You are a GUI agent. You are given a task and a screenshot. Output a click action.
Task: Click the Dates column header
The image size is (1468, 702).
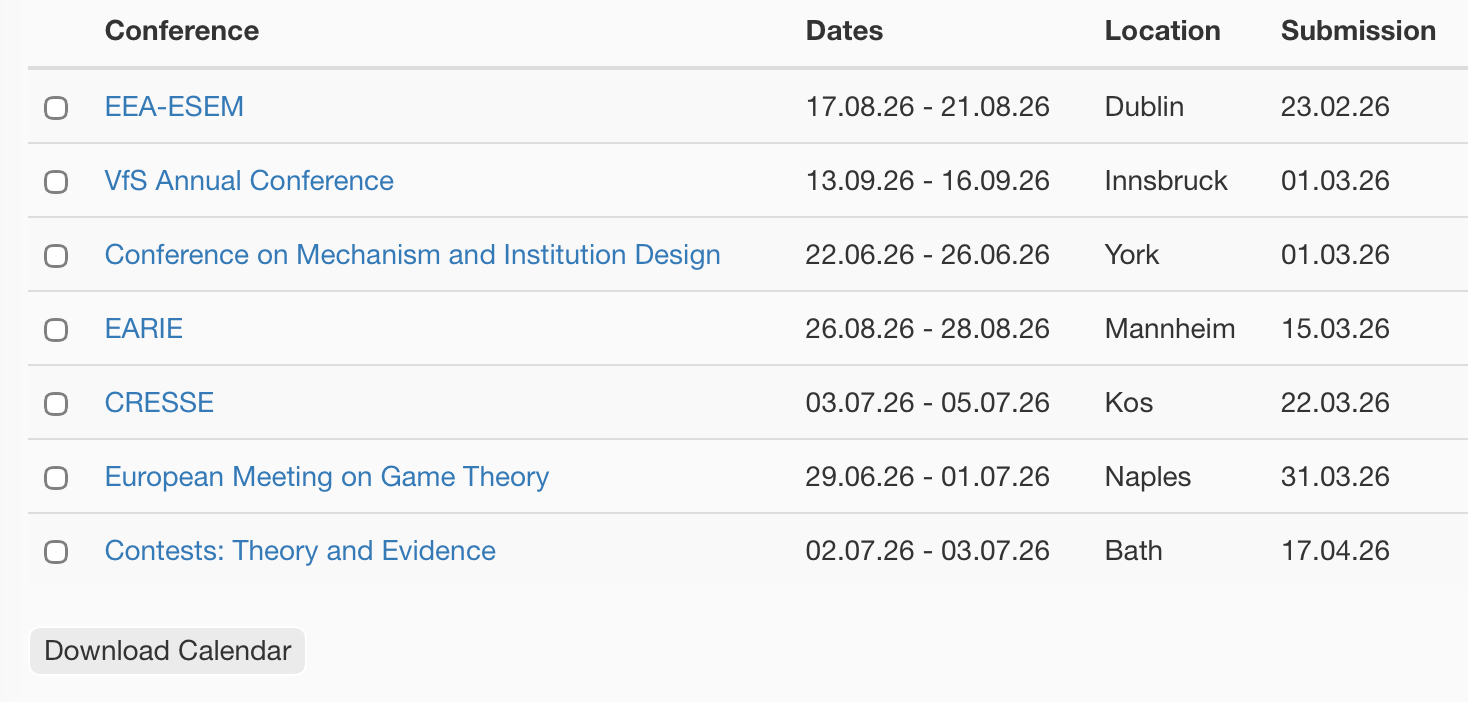click(844, 31)
